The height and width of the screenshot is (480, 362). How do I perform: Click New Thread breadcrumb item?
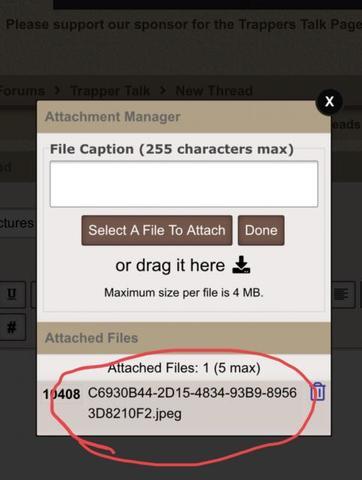pyautogui.click(x=214, y=91)
